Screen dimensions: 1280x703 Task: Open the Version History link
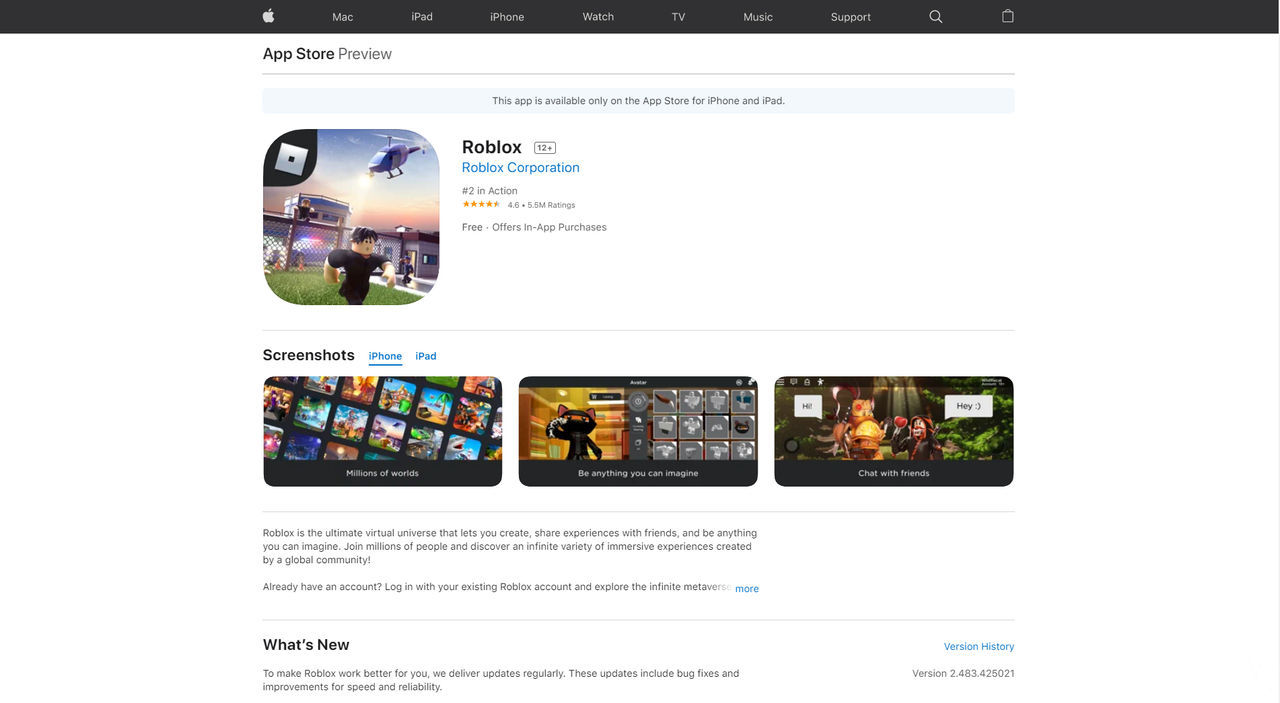pos(979,647)
